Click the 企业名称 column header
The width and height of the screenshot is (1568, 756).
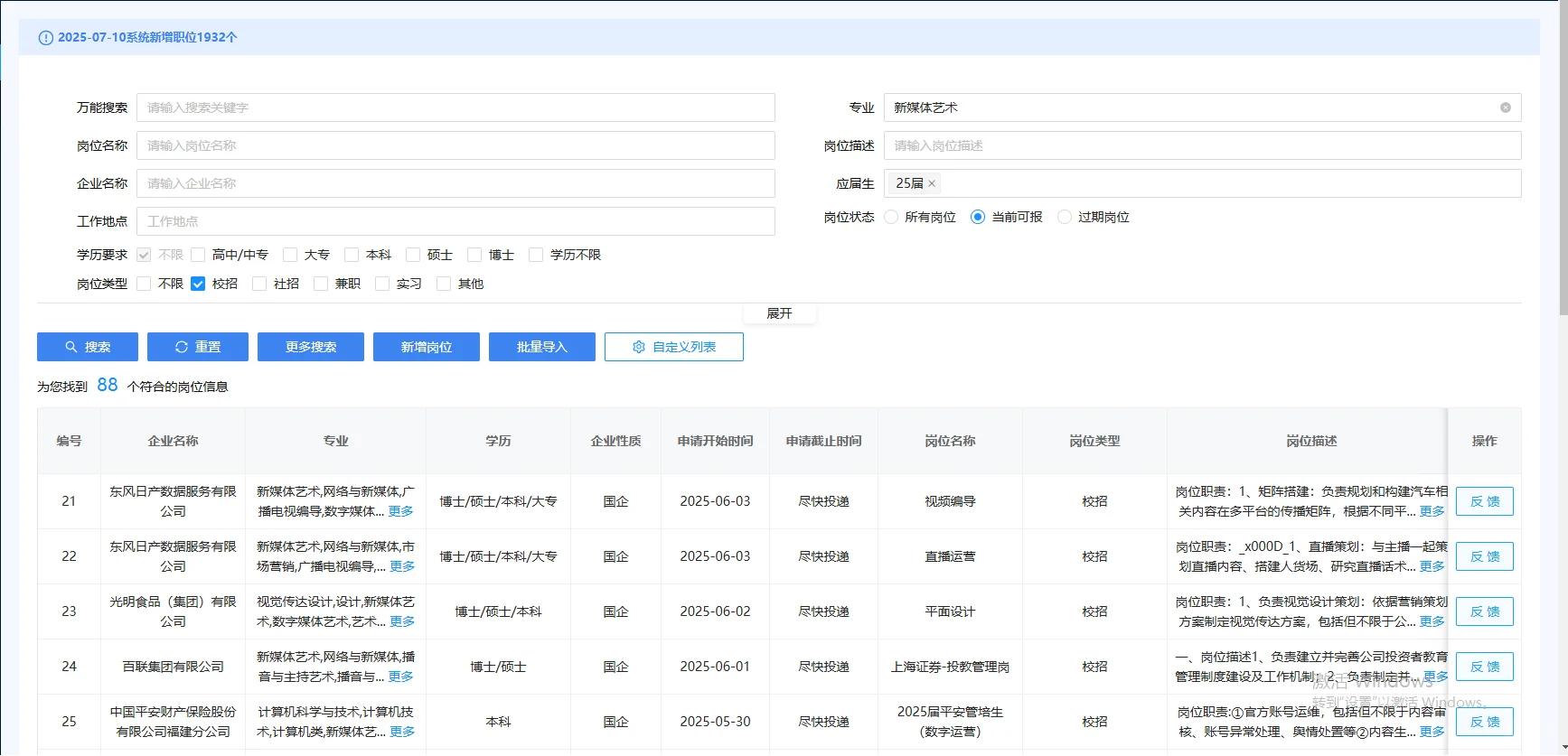(174, 441)
